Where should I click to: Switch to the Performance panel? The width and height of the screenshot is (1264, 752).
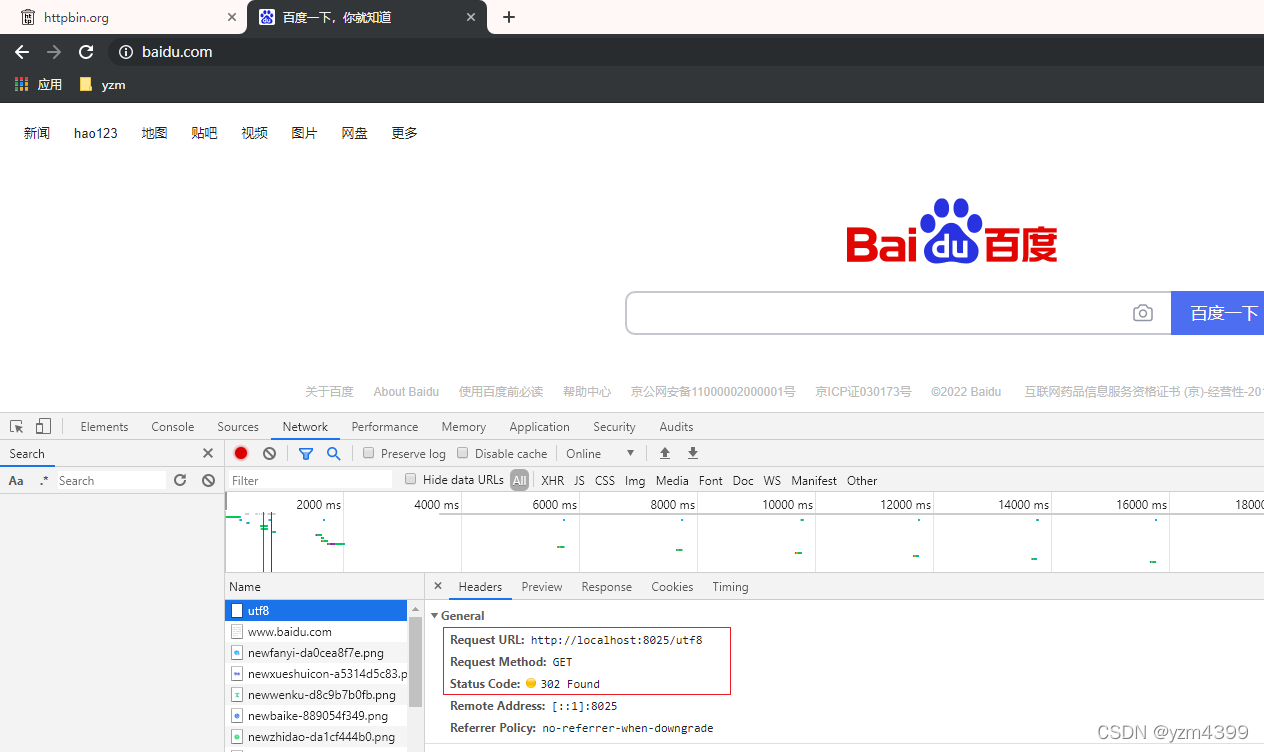pos(385,427)
